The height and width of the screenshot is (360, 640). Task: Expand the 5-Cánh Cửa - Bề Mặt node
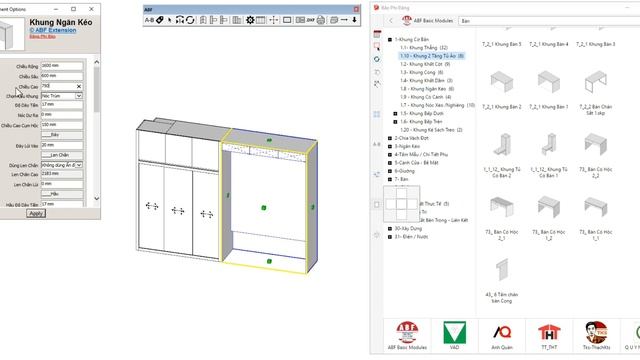tap(390, 163)
